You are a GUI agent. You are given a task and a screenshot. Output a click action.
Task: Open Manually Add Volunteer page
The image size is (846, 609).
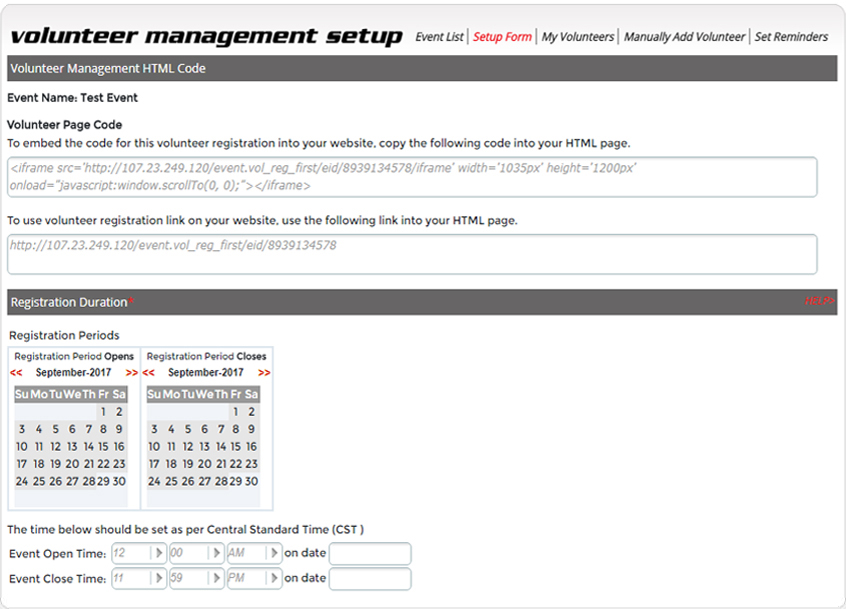pyautogui.click(x=684, y=37)
